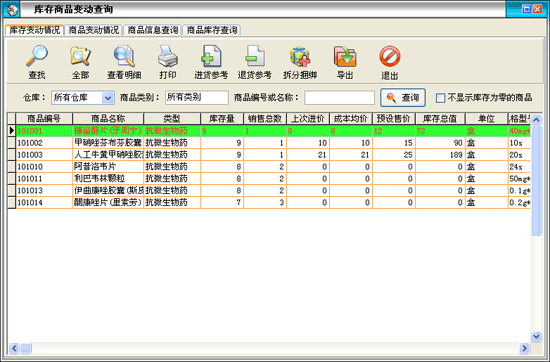This screenshot has width=550, height=362.
Task: Click the 查找 magnifier icon
Action: tap(37, 56)
